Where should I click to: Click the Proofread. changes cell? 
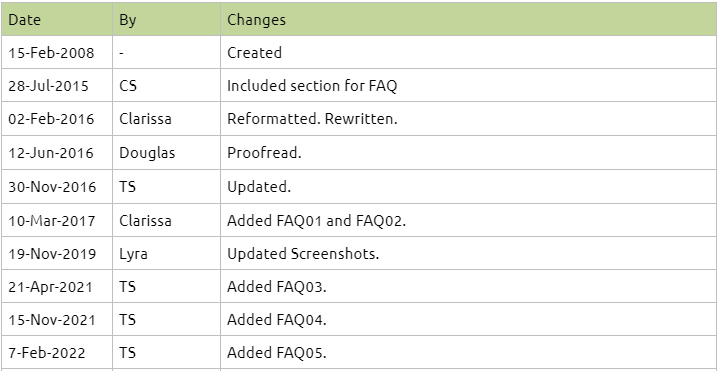469,153
